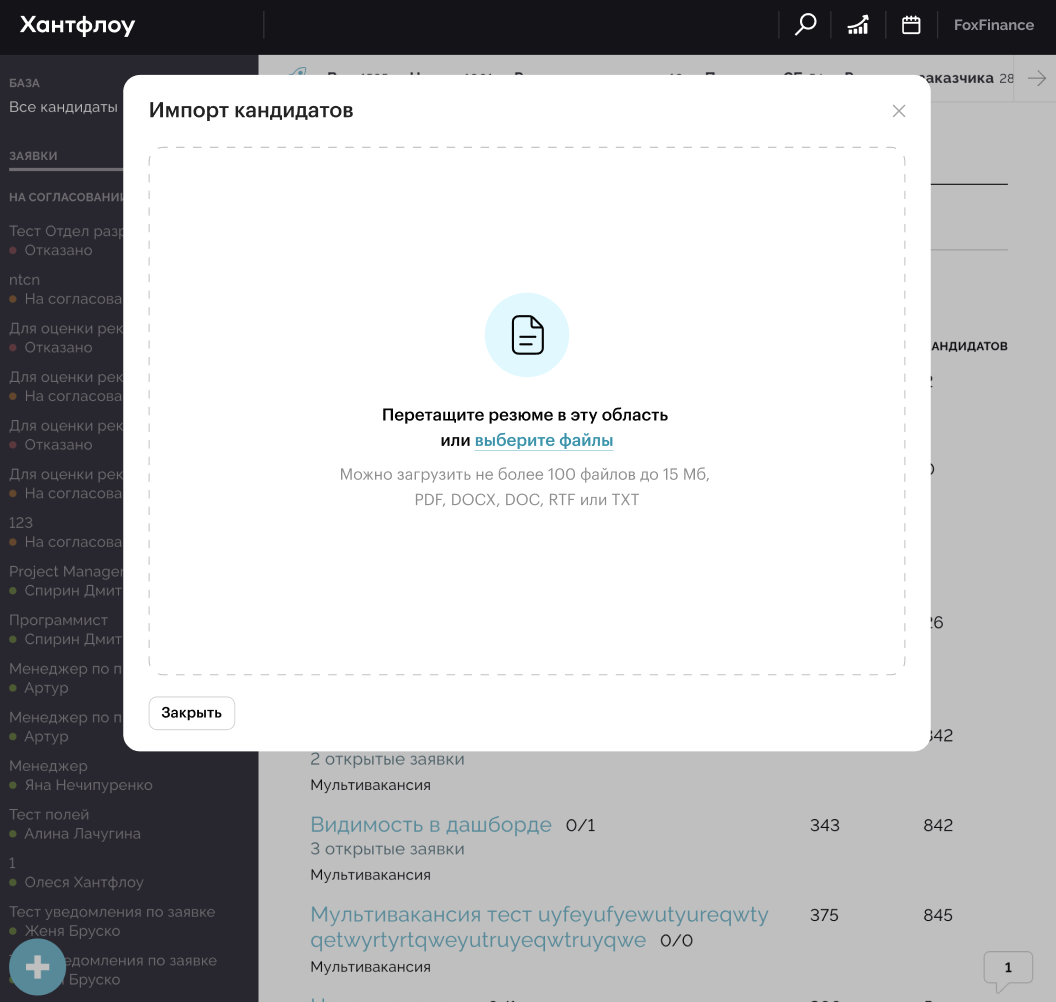Open the Project Manager request in sidebar
Viewport: 1056px width, 1002px height.
click(x=65, y=580)
